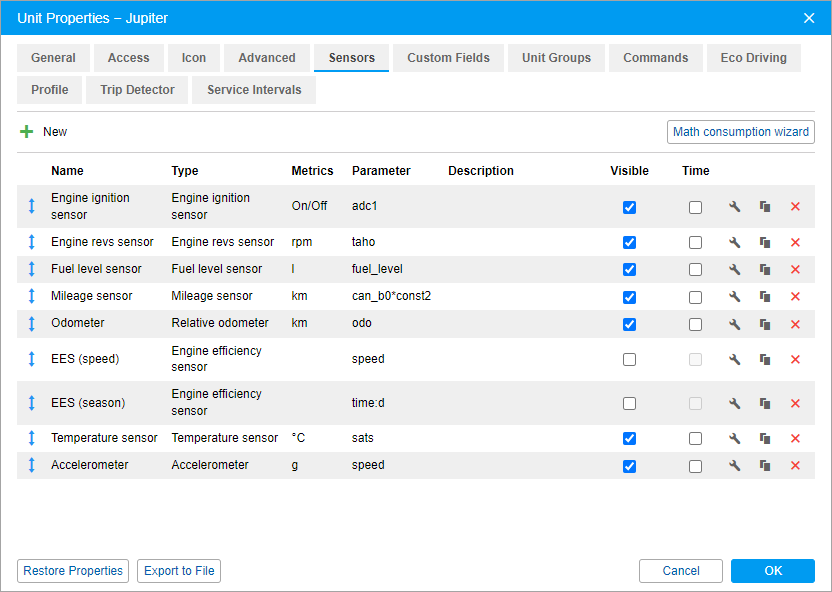832x592 pixels.
Task: Delete the EES (season) sensor
Action: point(795,404)
